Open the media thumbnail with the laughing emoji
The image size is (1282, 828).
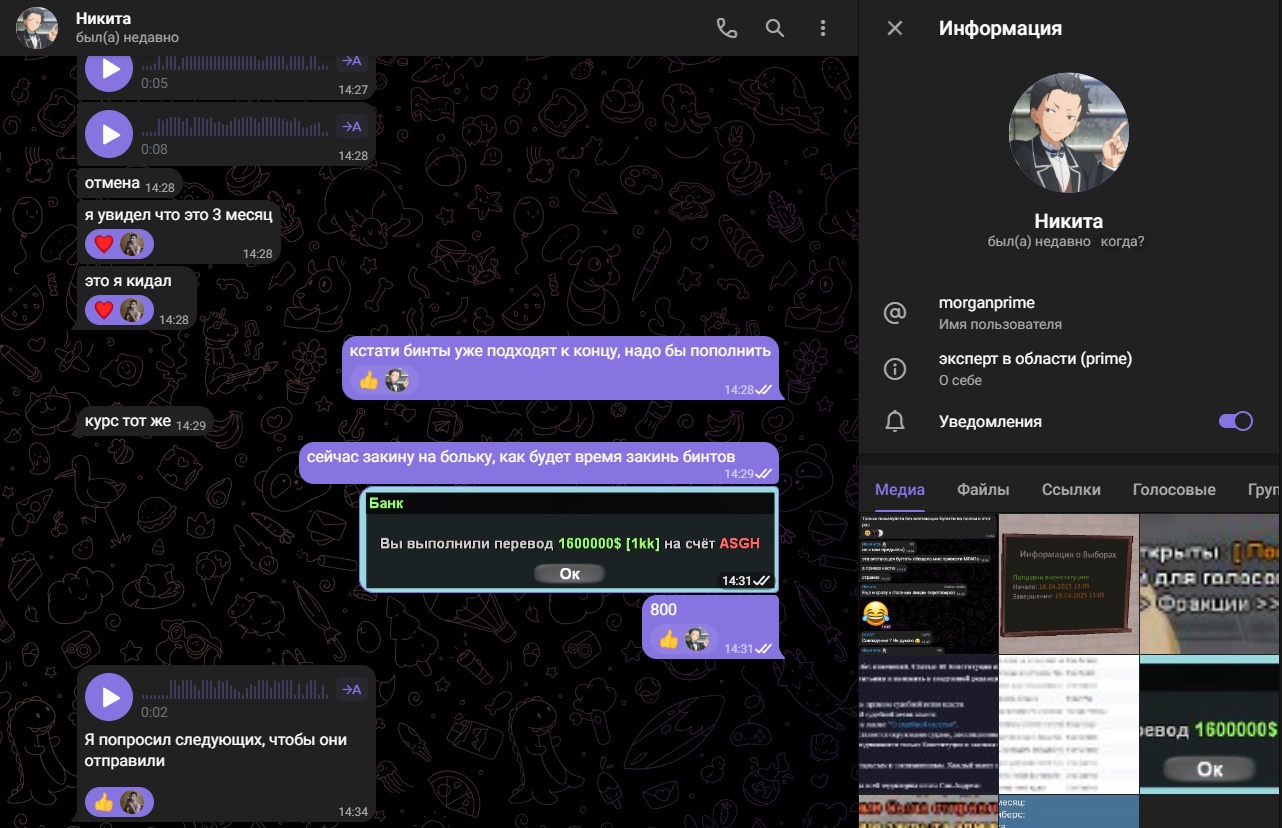coord(928,583)
